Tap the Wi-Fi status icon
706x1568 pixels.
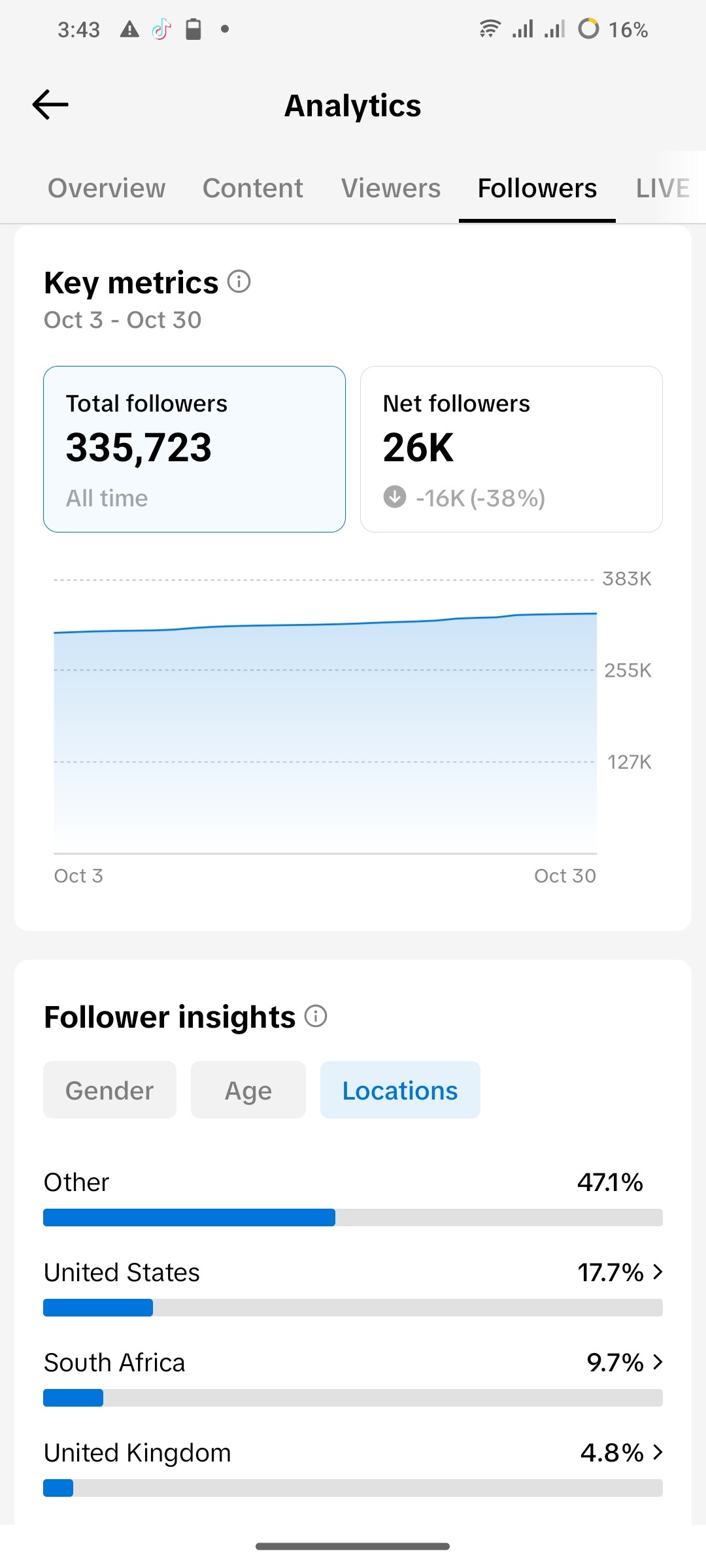point(490,29)
